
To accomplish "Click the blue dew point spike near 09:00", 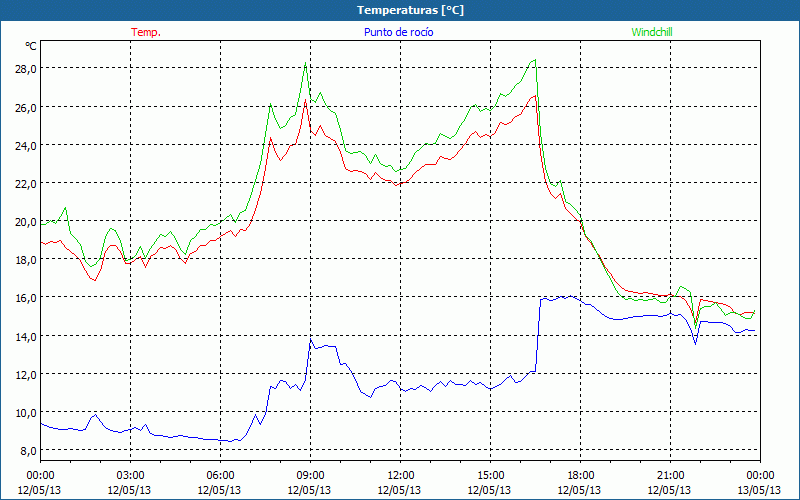I will point(311,340).
